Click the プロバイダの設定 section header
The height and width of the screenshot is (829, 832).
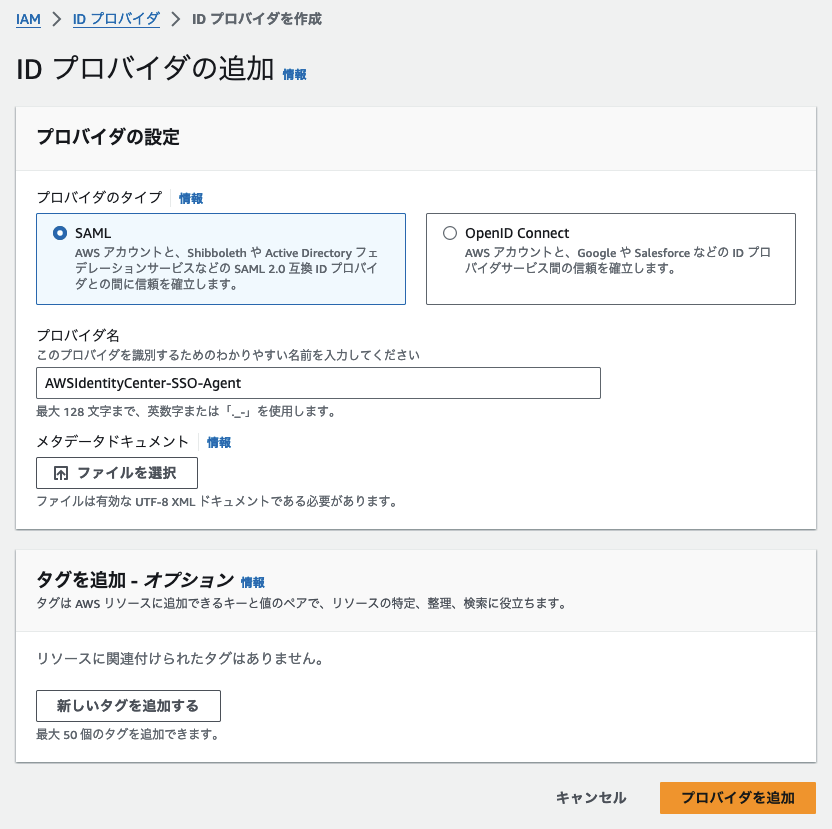108,137
